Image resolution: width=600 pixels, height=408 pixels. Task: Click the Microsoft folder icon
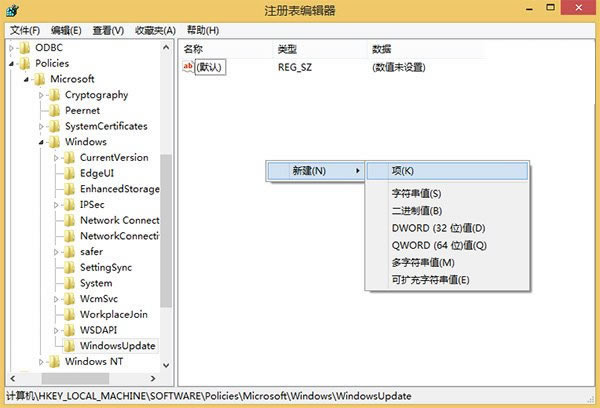click(x=39, y=79)
